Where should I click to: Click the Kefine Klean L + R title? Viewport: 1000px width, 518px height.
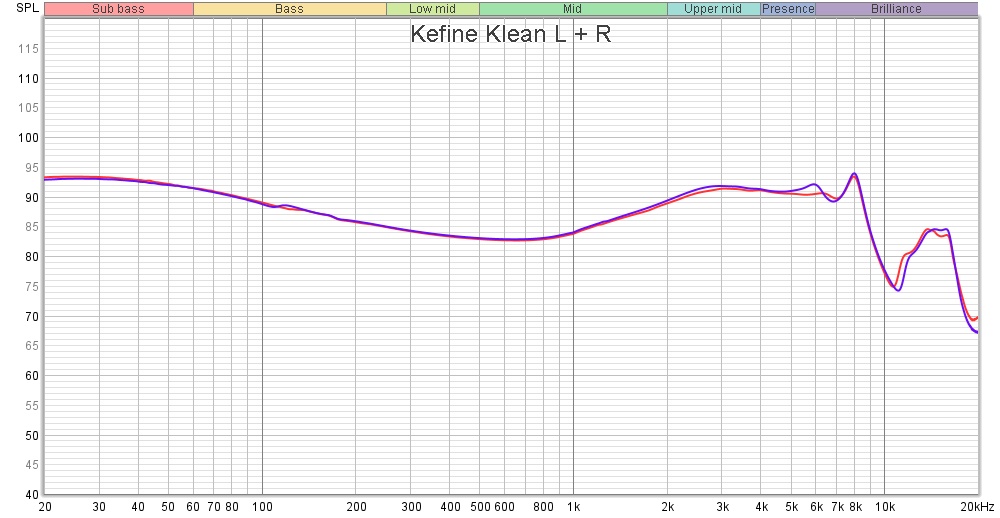click(510, 34)
